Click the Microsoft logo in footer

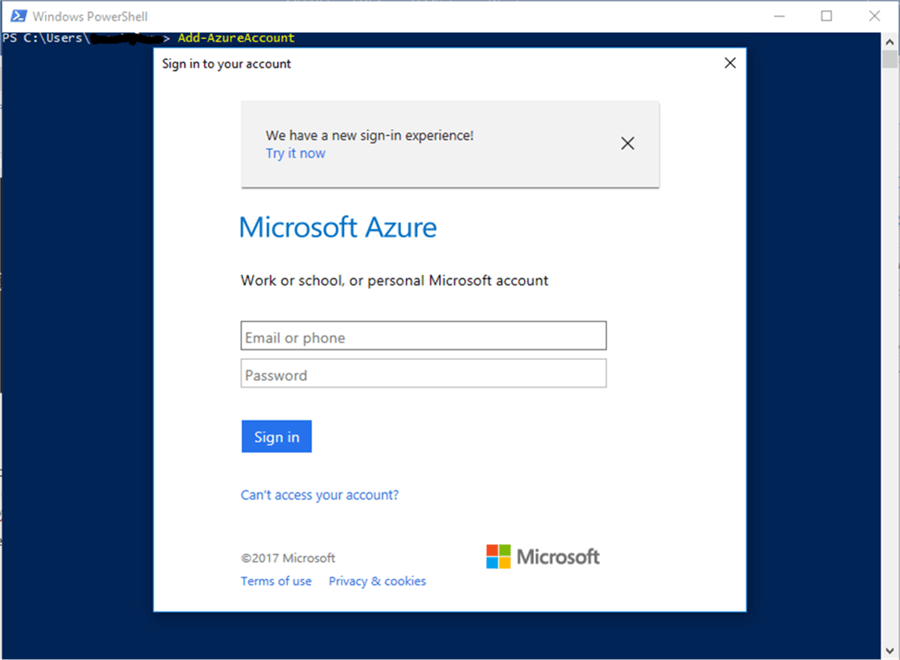[x=542, y=557]
